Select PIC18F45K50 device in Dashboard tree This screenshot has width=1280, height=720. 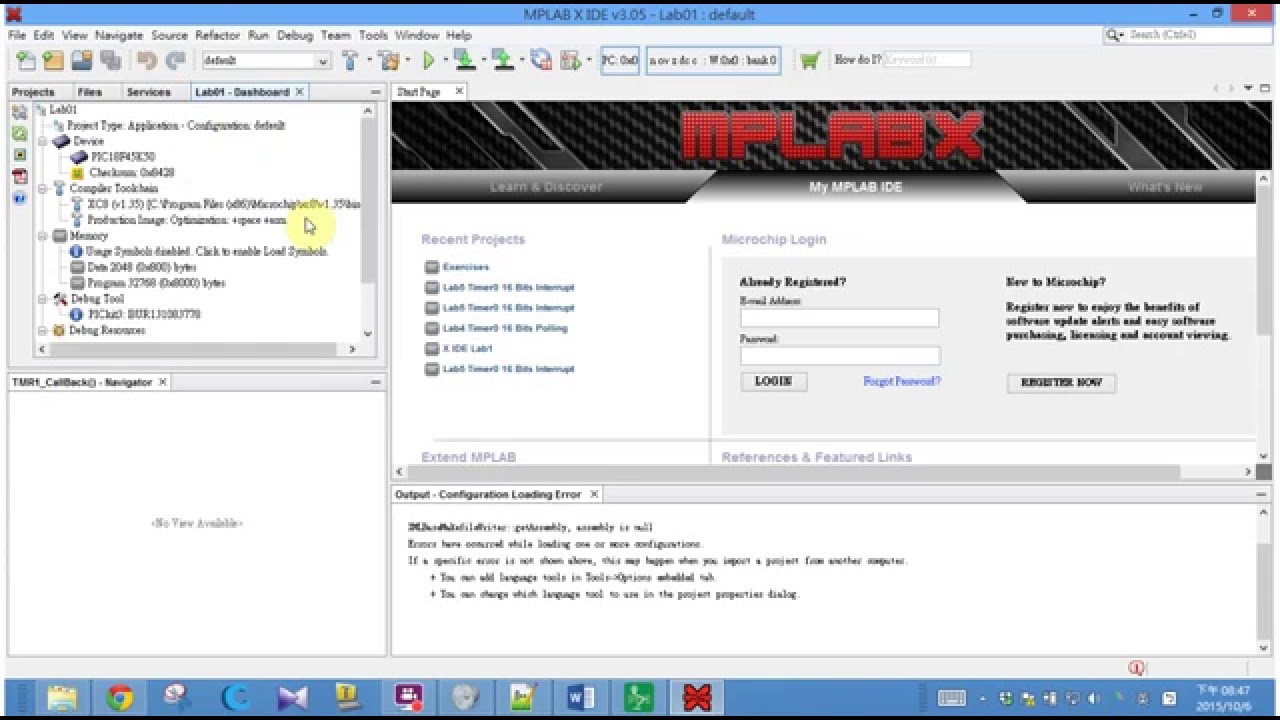tap(113, 157)
